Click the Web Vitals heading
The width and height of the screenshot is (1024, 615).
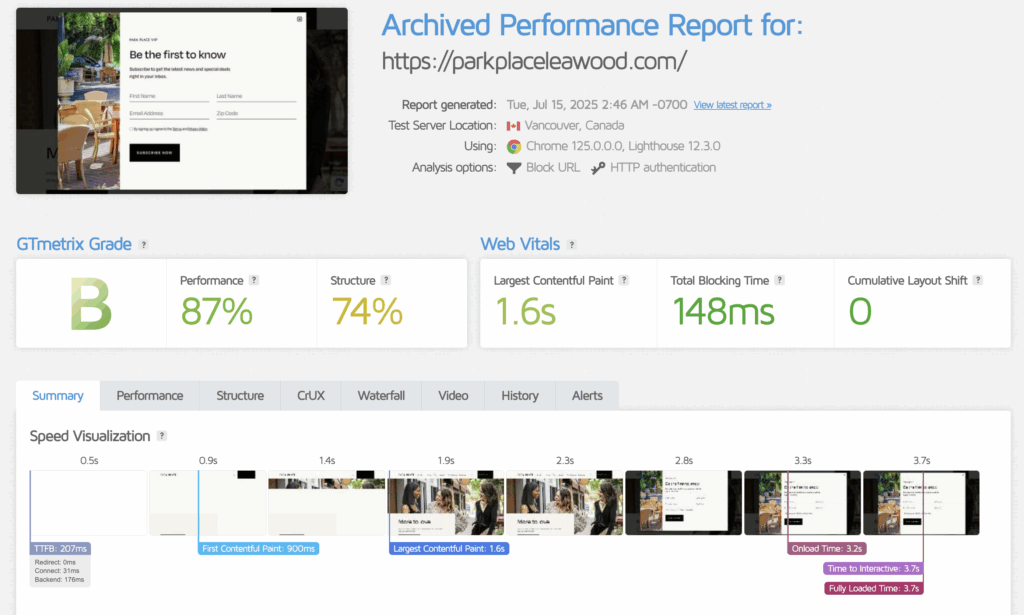[x=520, y=244]
